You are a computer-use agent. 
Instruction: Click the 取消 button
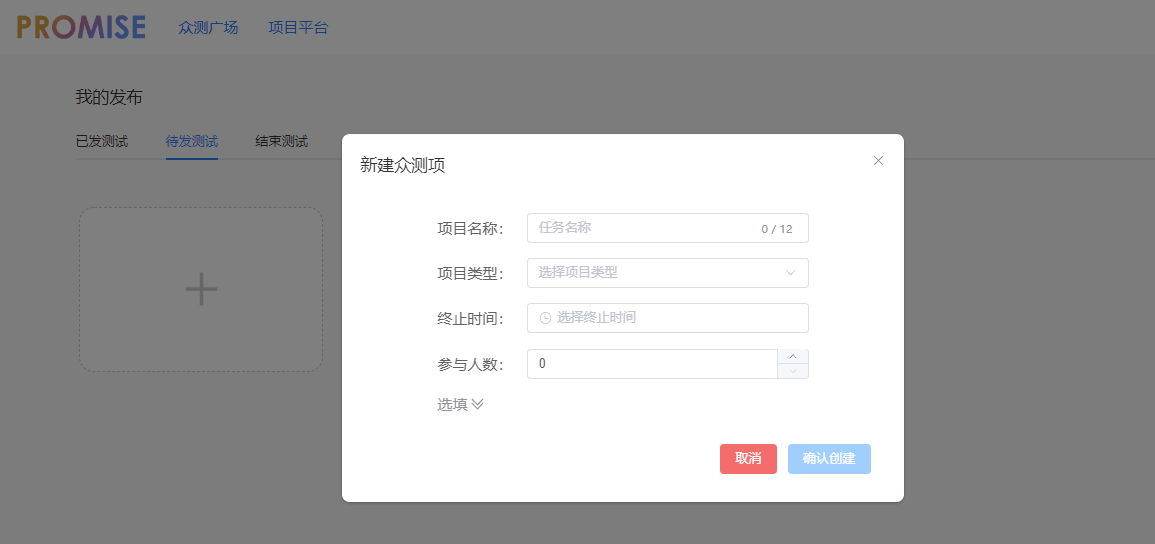748,459
